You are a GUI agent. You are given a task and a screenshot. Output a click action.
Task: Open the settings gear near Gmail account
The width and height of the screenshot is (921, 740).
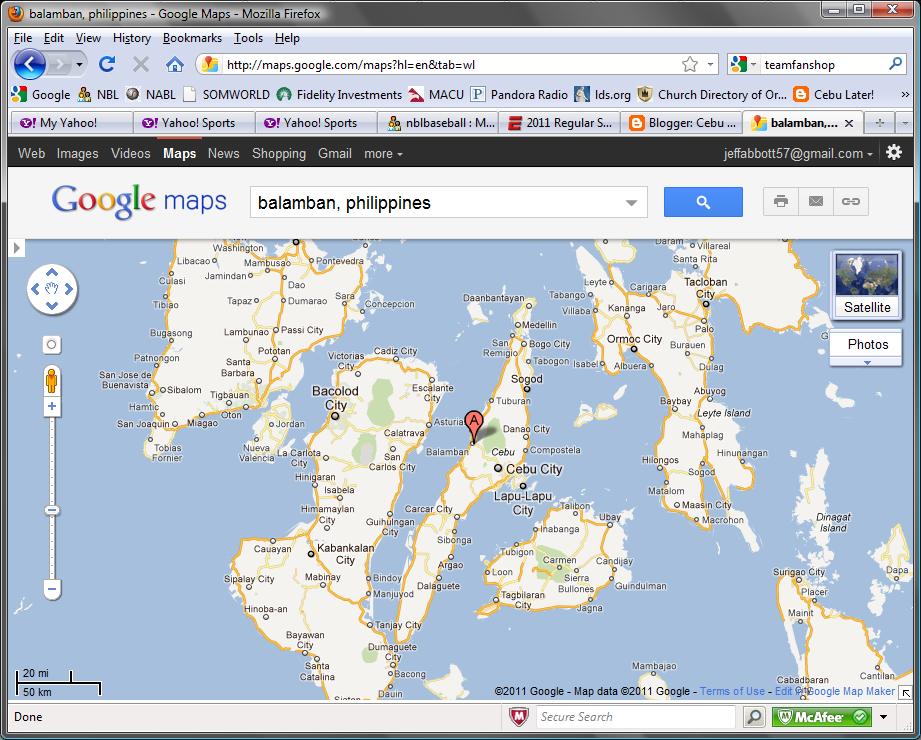pos(893,152)
